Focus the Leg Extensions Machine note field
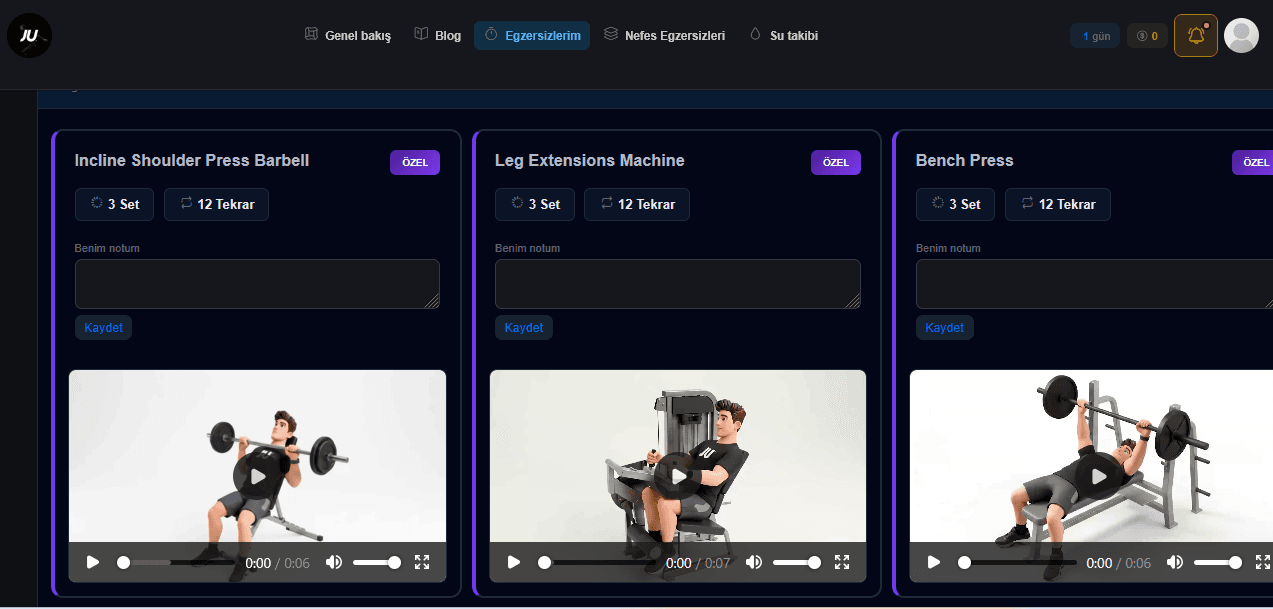Viewport: 1273px width, 609px height. tap(678, 284)
